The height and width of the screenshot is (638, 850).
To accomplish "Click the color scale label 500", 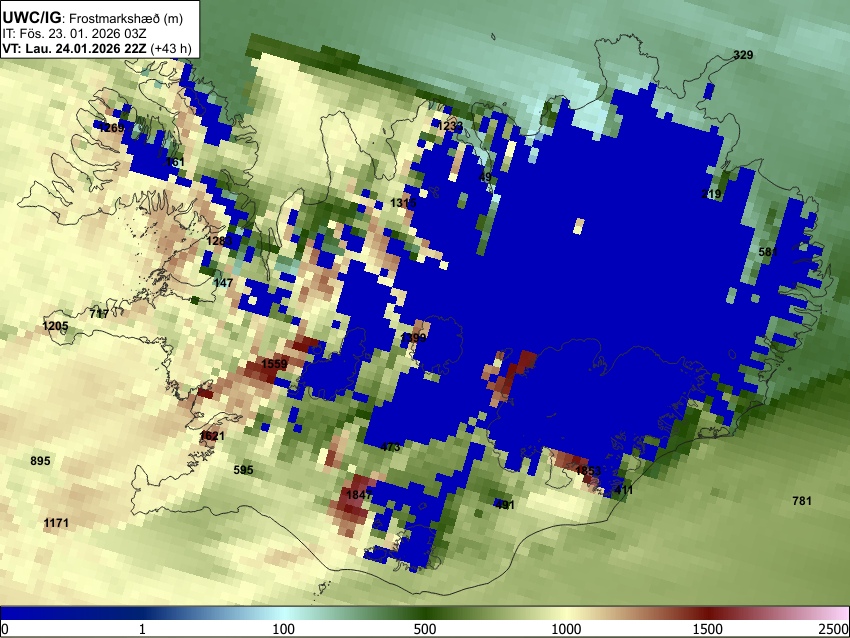I will (425, 629).
